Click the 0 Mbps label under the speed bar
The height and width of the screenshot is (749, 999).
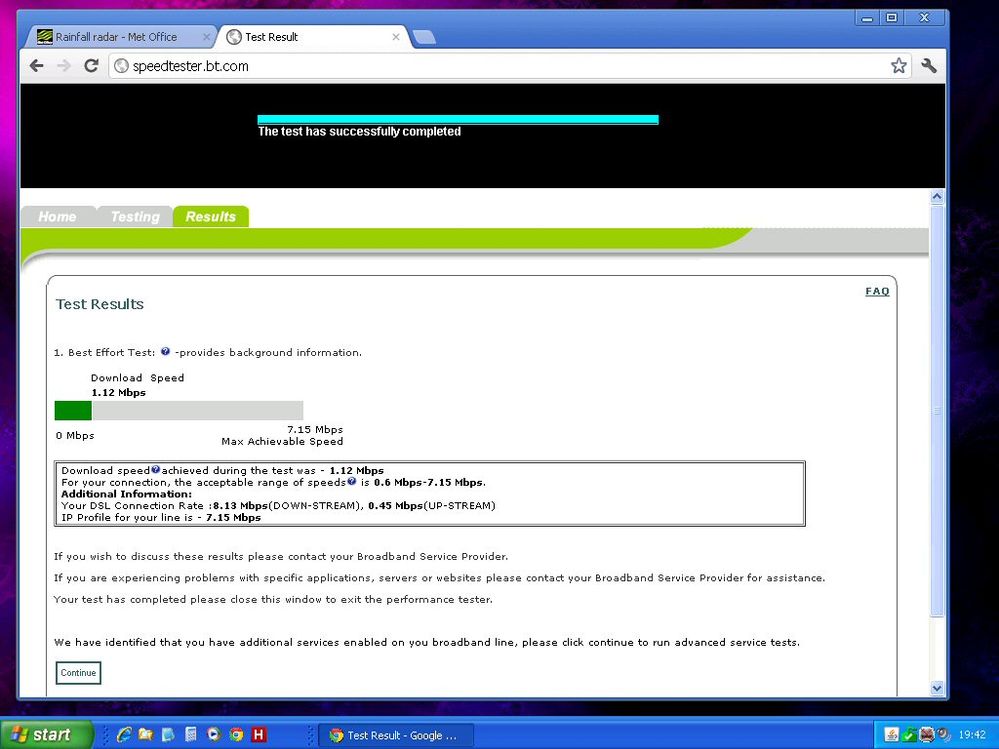(75, 436)
